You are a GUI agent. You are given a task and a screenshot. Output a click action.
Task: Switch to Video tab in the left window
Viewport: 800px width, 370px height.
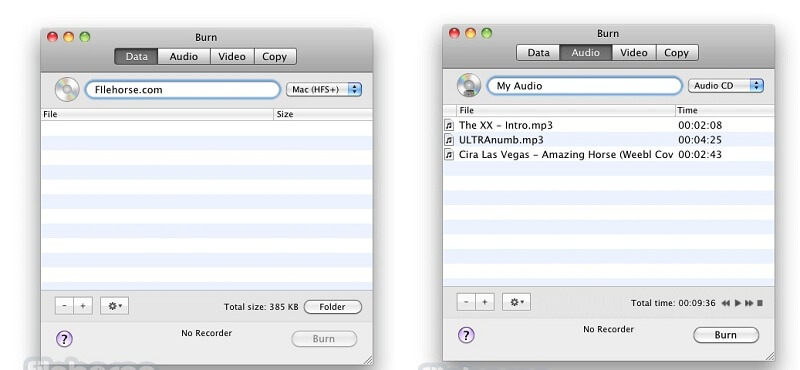(x=232, y=57)
